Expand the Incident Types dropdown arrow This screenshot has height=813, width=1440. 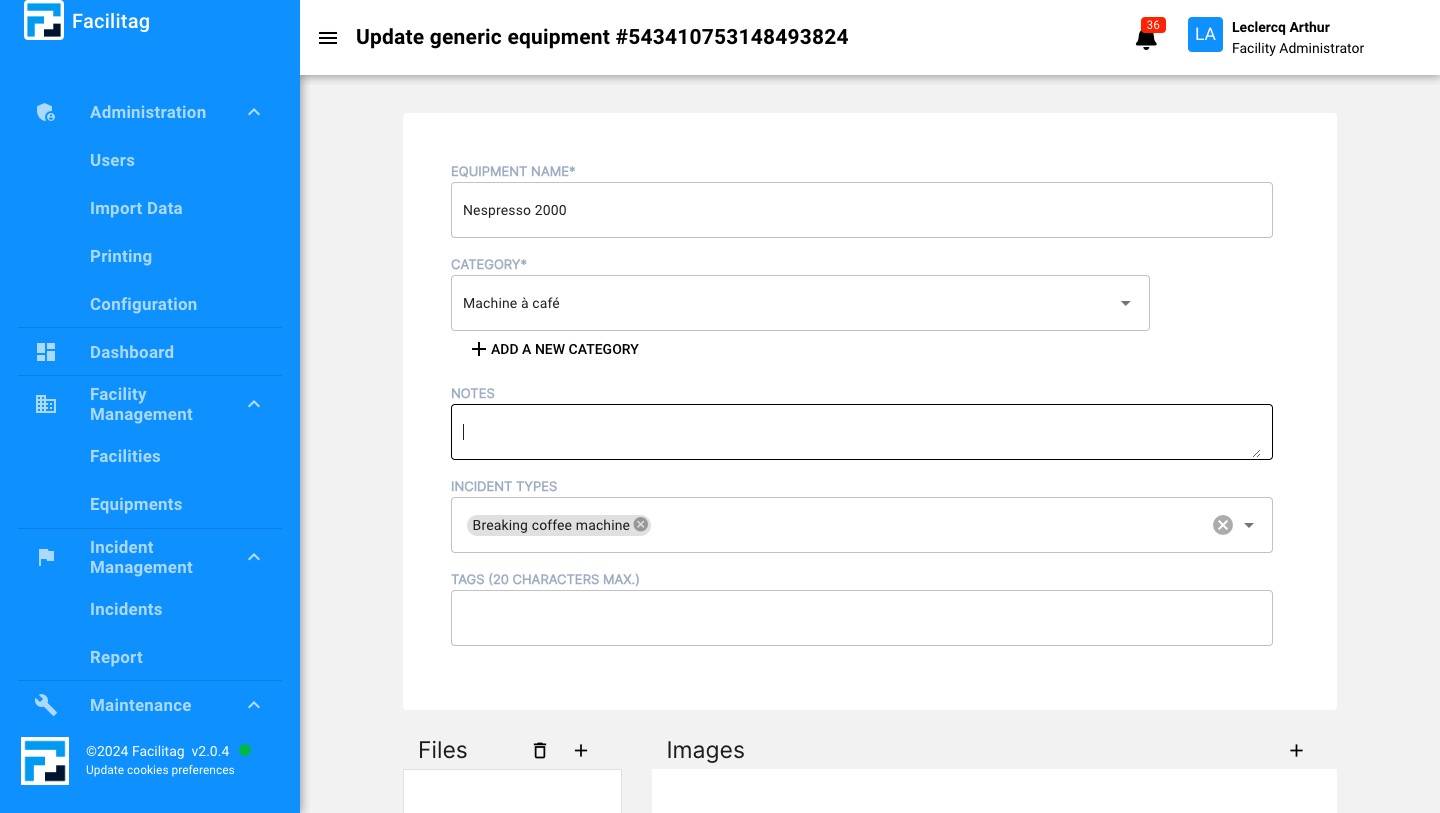(1249, 525)
